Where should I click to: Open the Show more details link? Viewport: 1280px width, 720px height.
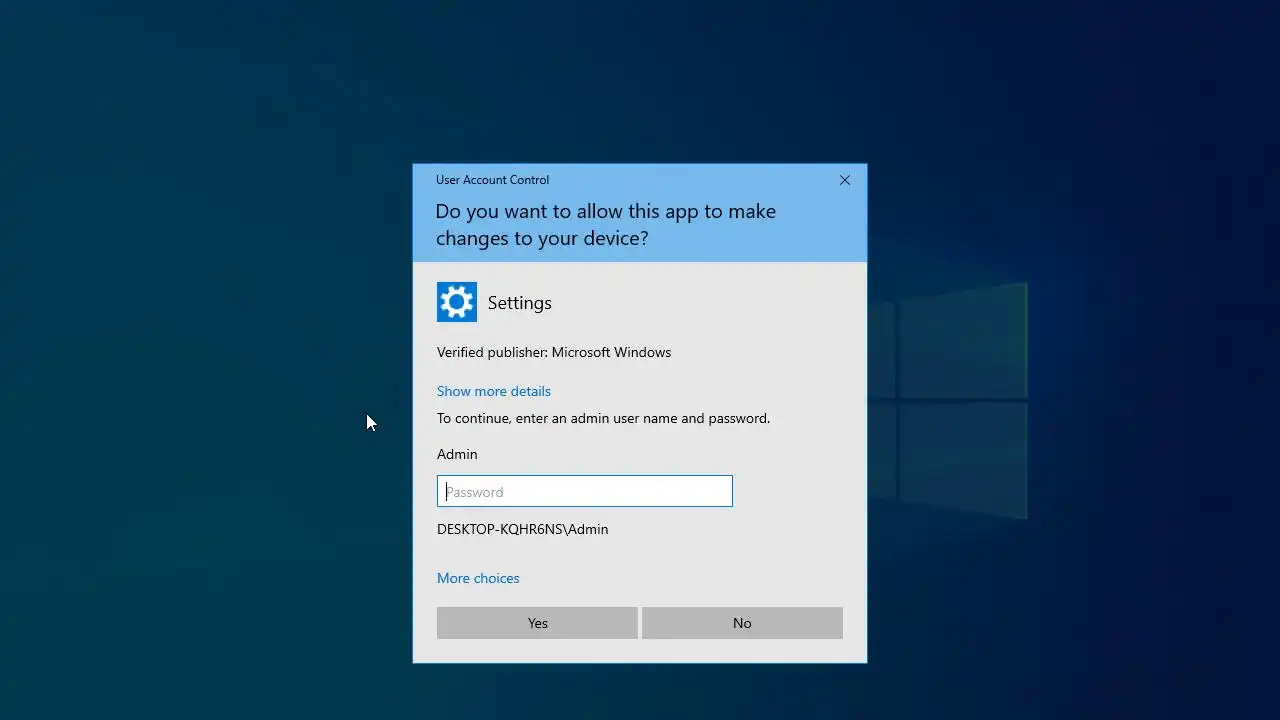coord(494,391)
